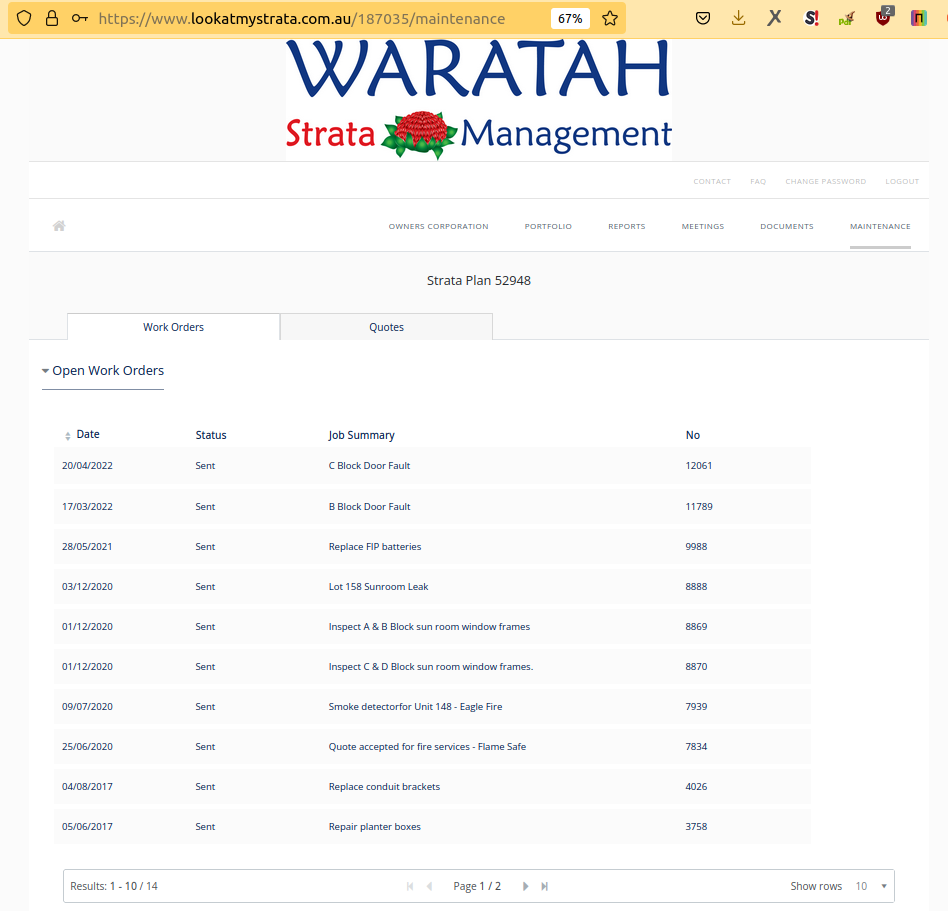Click work order number 12061

[698, 466]
